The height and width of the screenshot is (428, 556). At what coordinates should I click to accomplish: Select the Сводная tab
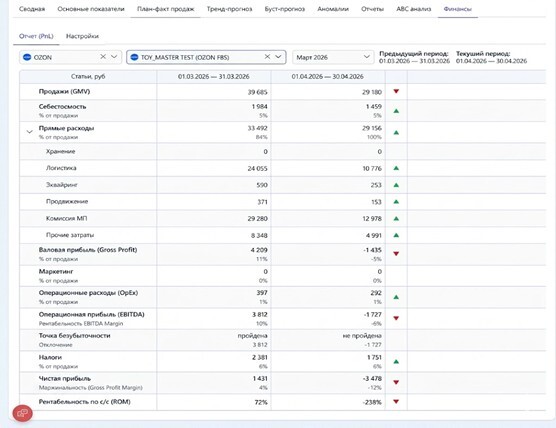pos(32,9)
